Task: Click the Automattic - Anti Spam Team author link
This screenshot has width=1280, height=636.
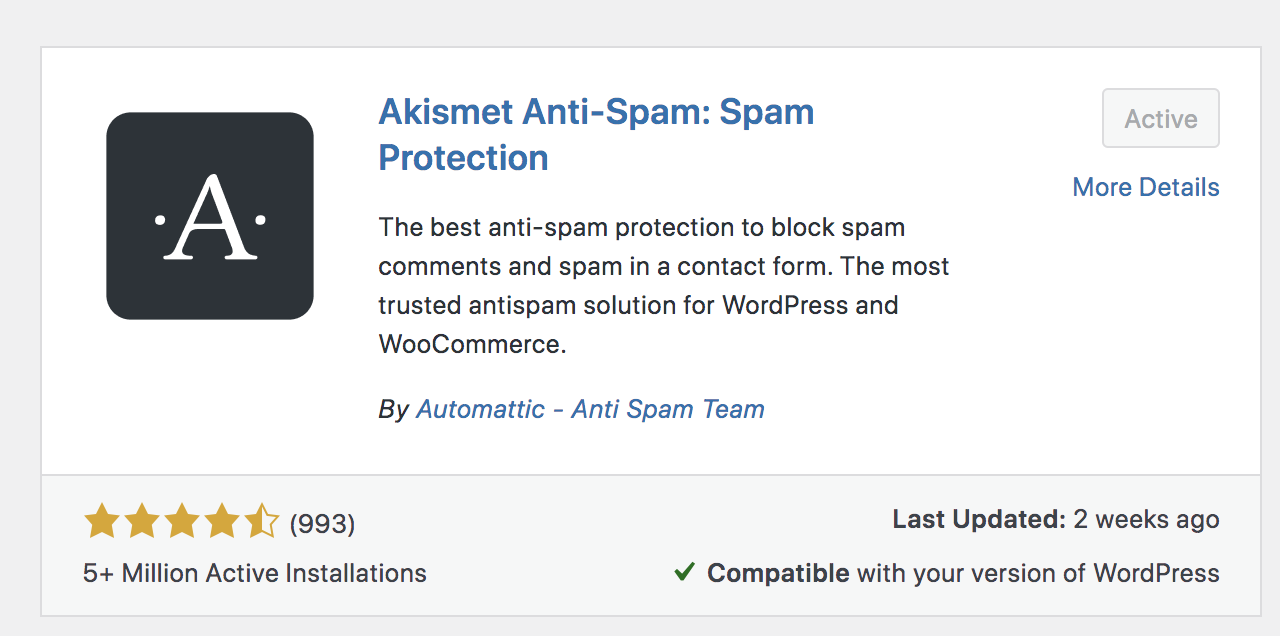Action: pyautogui.click(x=590, y=409)
